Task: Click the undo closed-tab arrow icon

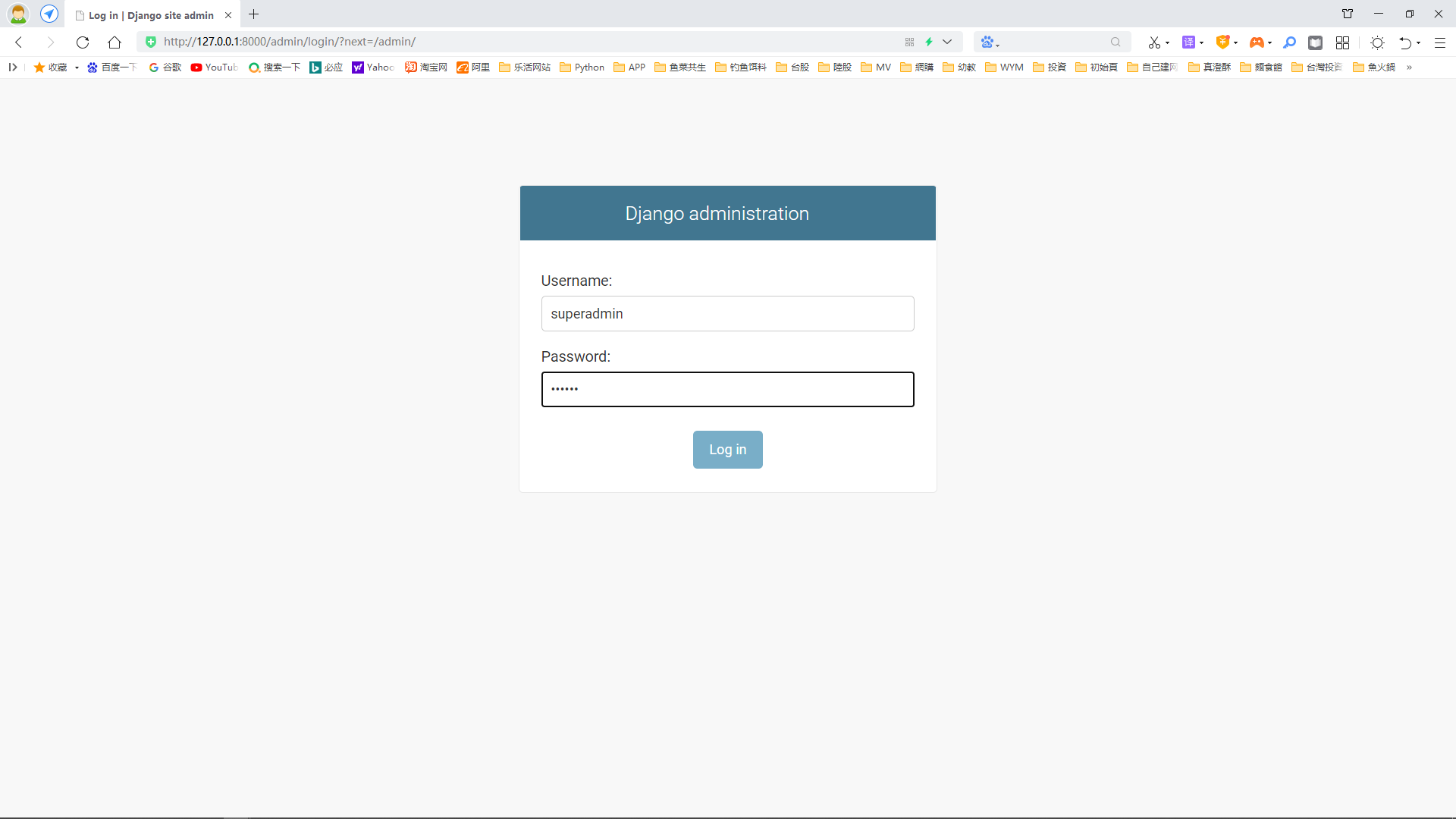Action: coord(1405,42)
